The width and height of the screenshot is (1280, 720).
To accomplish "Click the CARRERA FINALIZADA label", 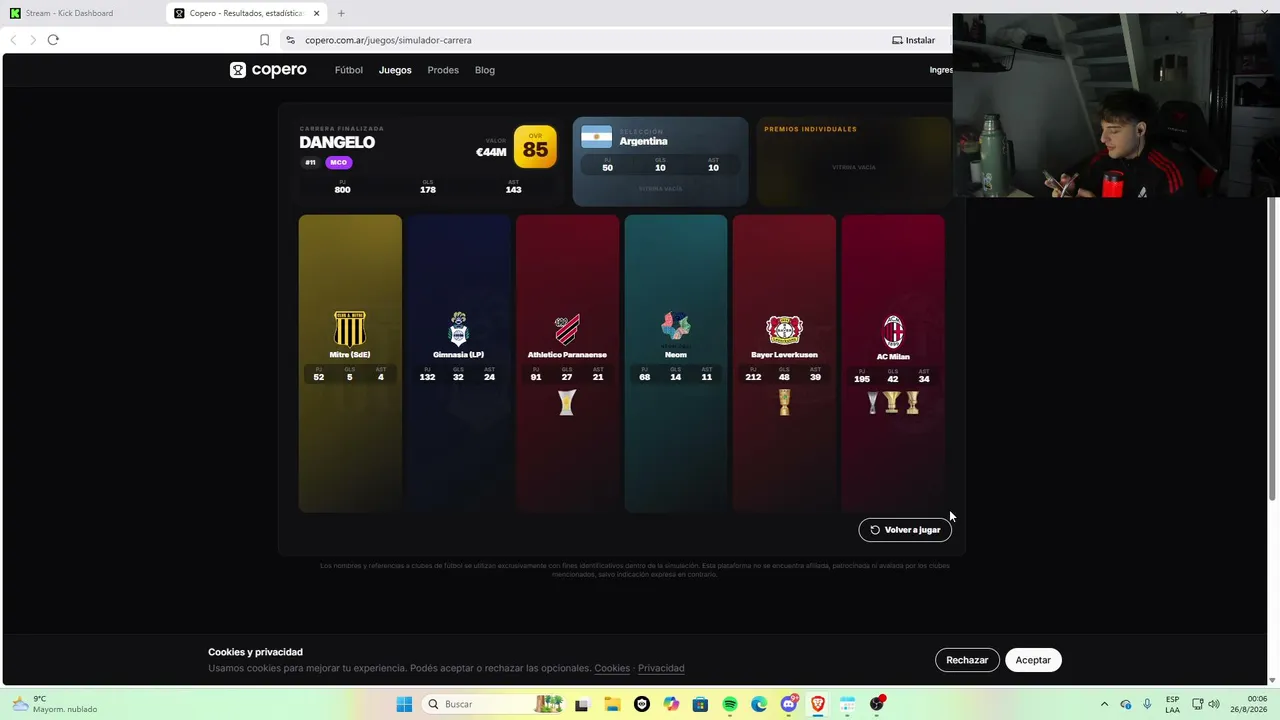I will pos(341,129).
